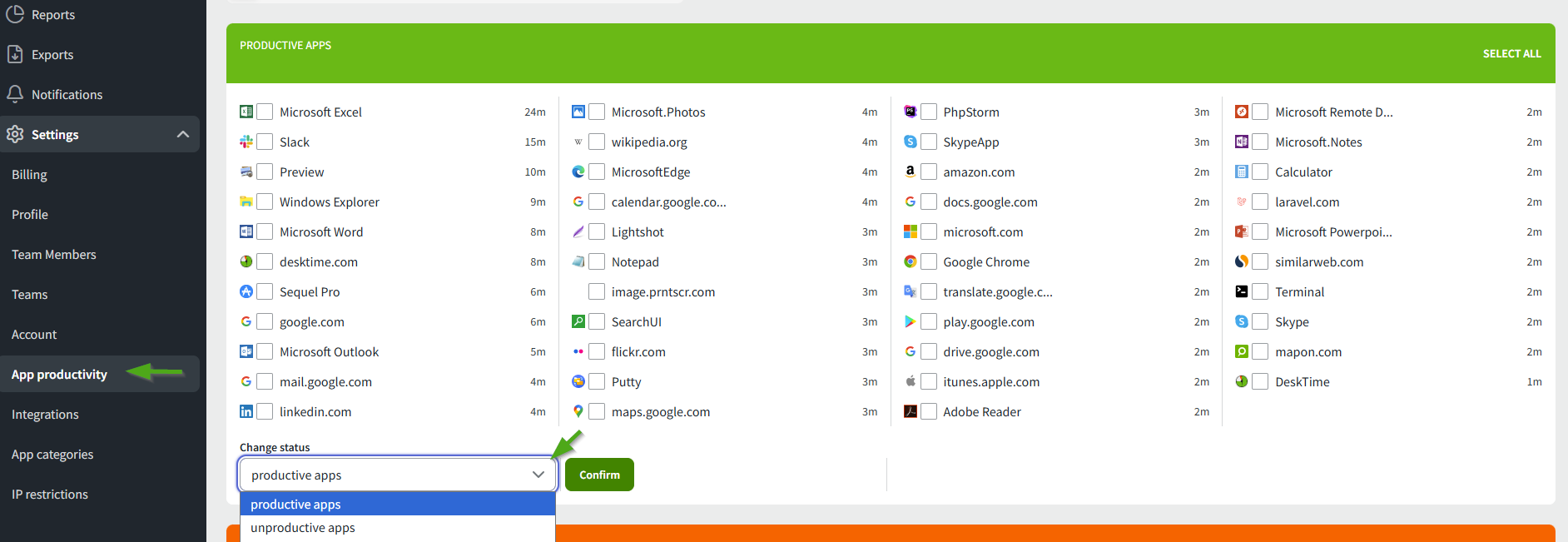Click the PhpStorm app icon
Viewport: 1568px width, 542px height.
(x=911, y=112)
